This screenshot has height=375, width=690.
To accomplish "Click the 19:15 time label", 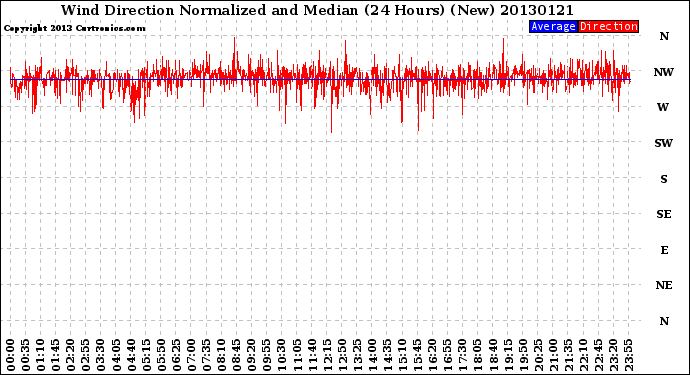I will tap(508, 355).
